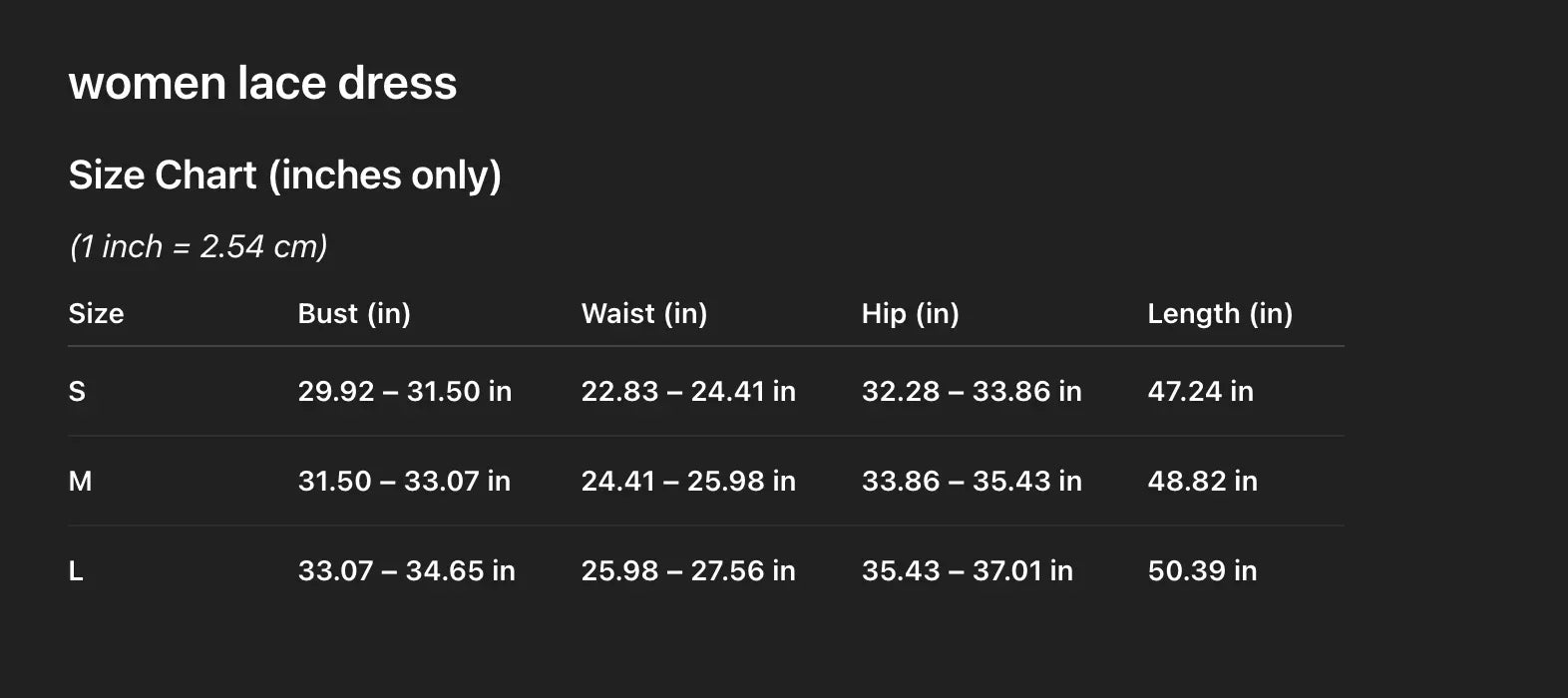Select waist value 24.41 – 25.98 in
This screenshot has height=698, width=1568.
coord(688,481)
